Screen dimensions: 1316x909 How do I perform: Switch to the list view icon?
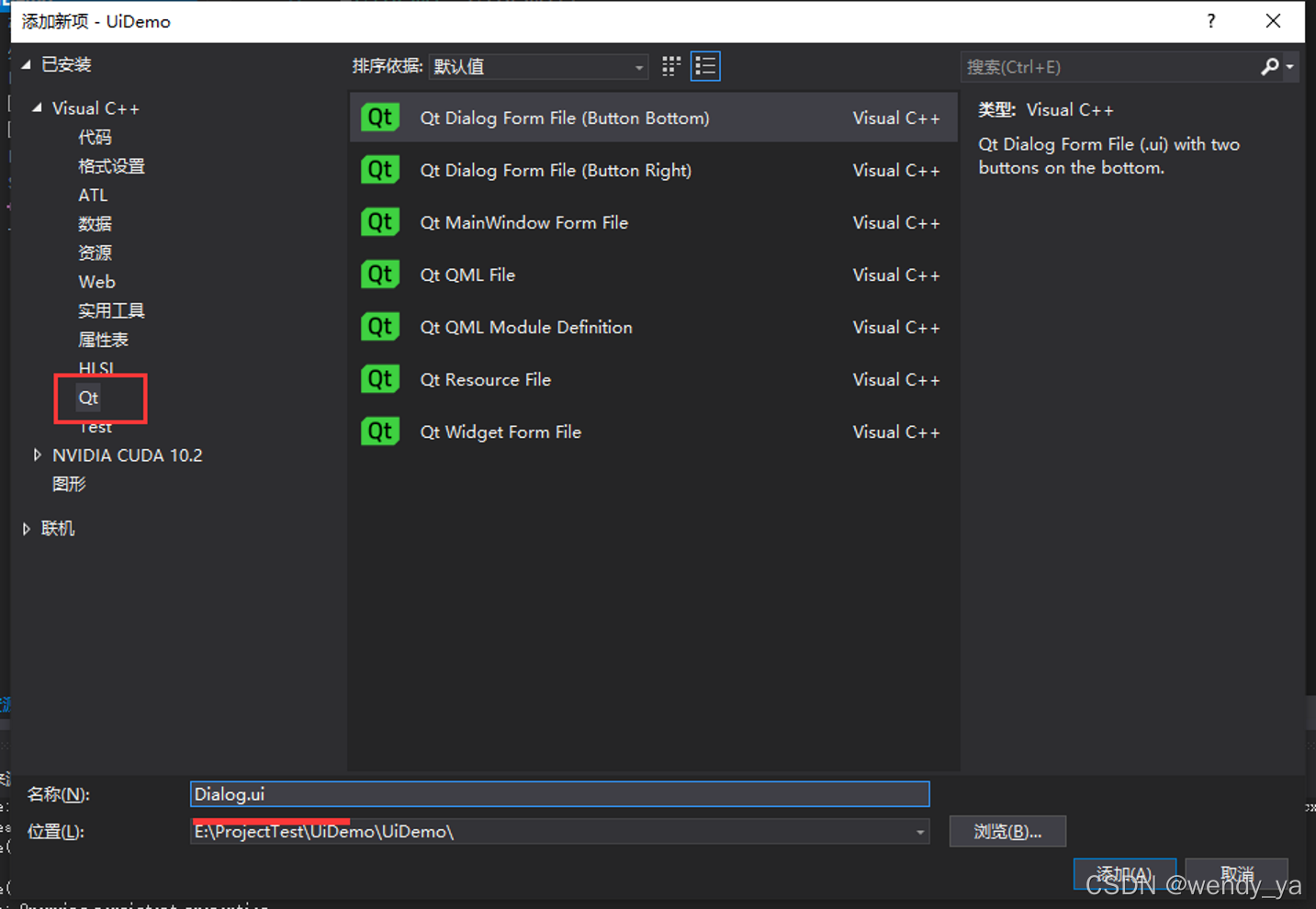(x=705, y=66)
